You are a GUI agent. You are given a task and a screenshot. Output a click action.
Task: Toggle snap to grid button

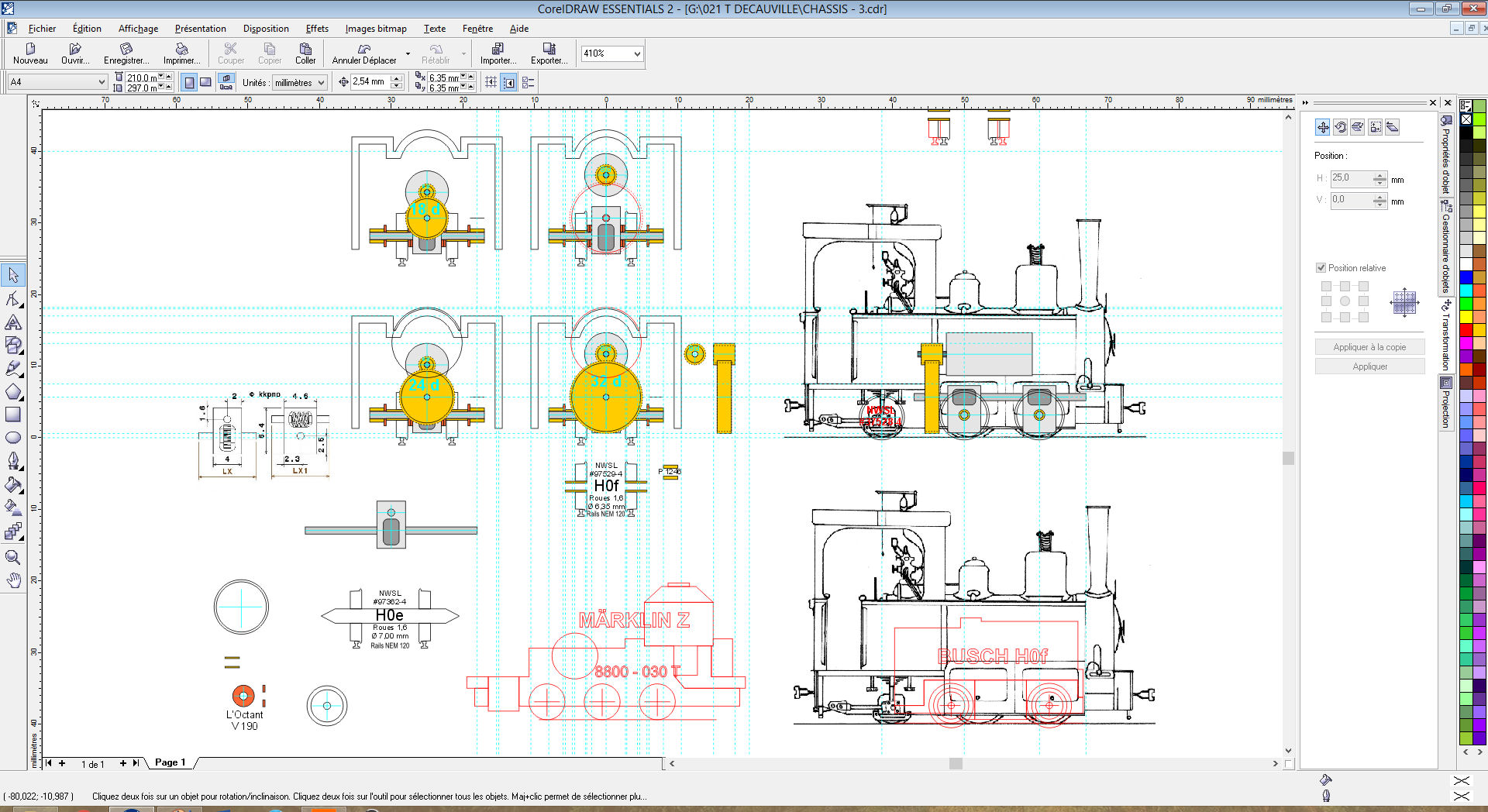491,82
